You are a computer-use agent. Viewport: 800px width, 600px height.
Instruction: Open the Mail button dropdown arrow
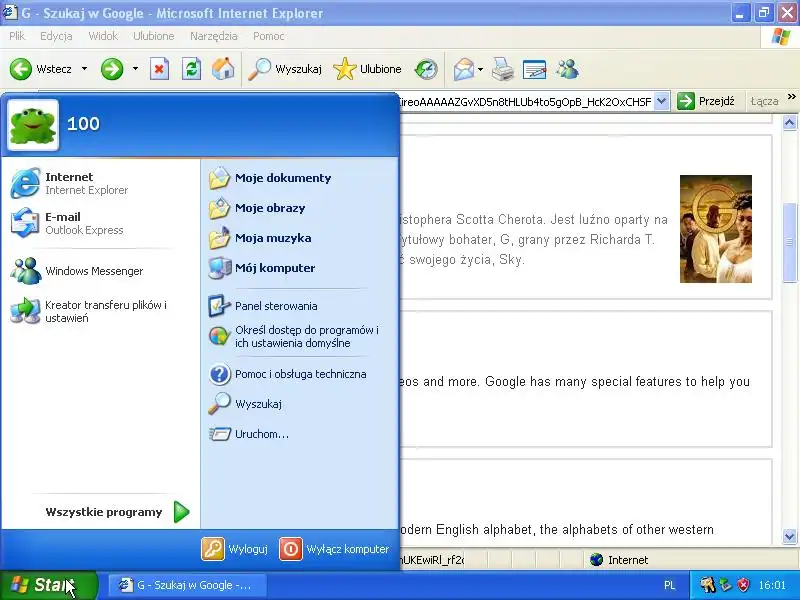[x=480, y=69]
